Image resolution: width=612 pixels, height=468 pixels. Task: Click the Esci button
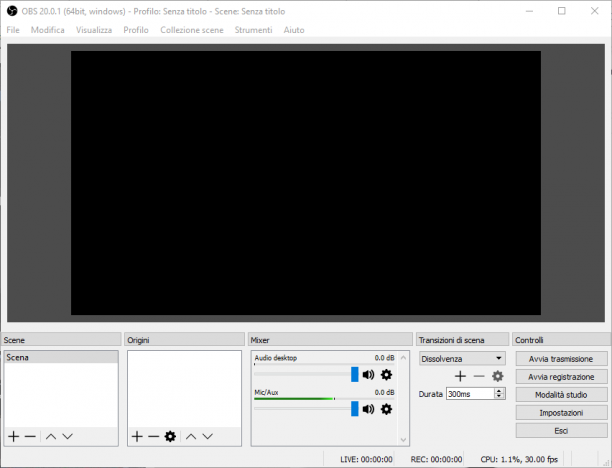pyautogui.click(x=561, y=431)
